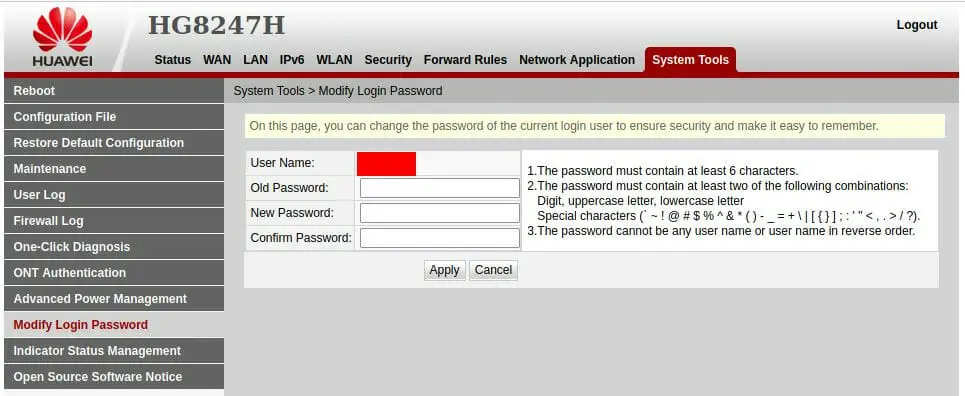The height and width of the screenshot is (396, 965).
Task: Switch to the WLAN tab
Action: (x=334, y=60)
